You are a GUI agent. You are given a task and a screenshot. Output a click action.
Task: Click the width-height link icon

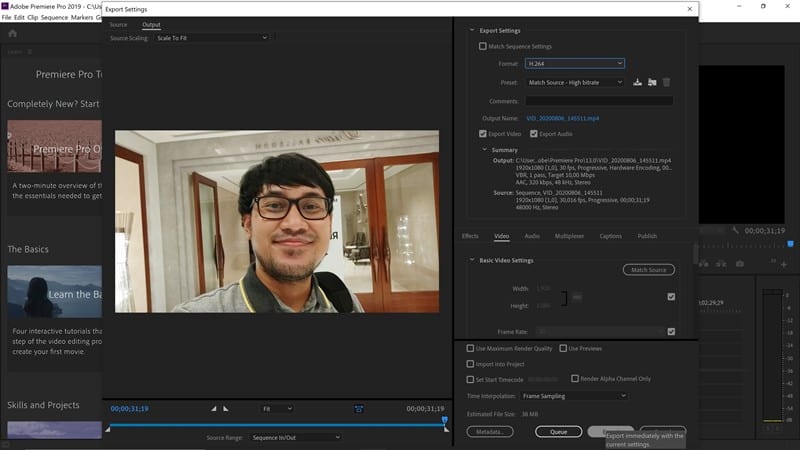tap(577, 298)
